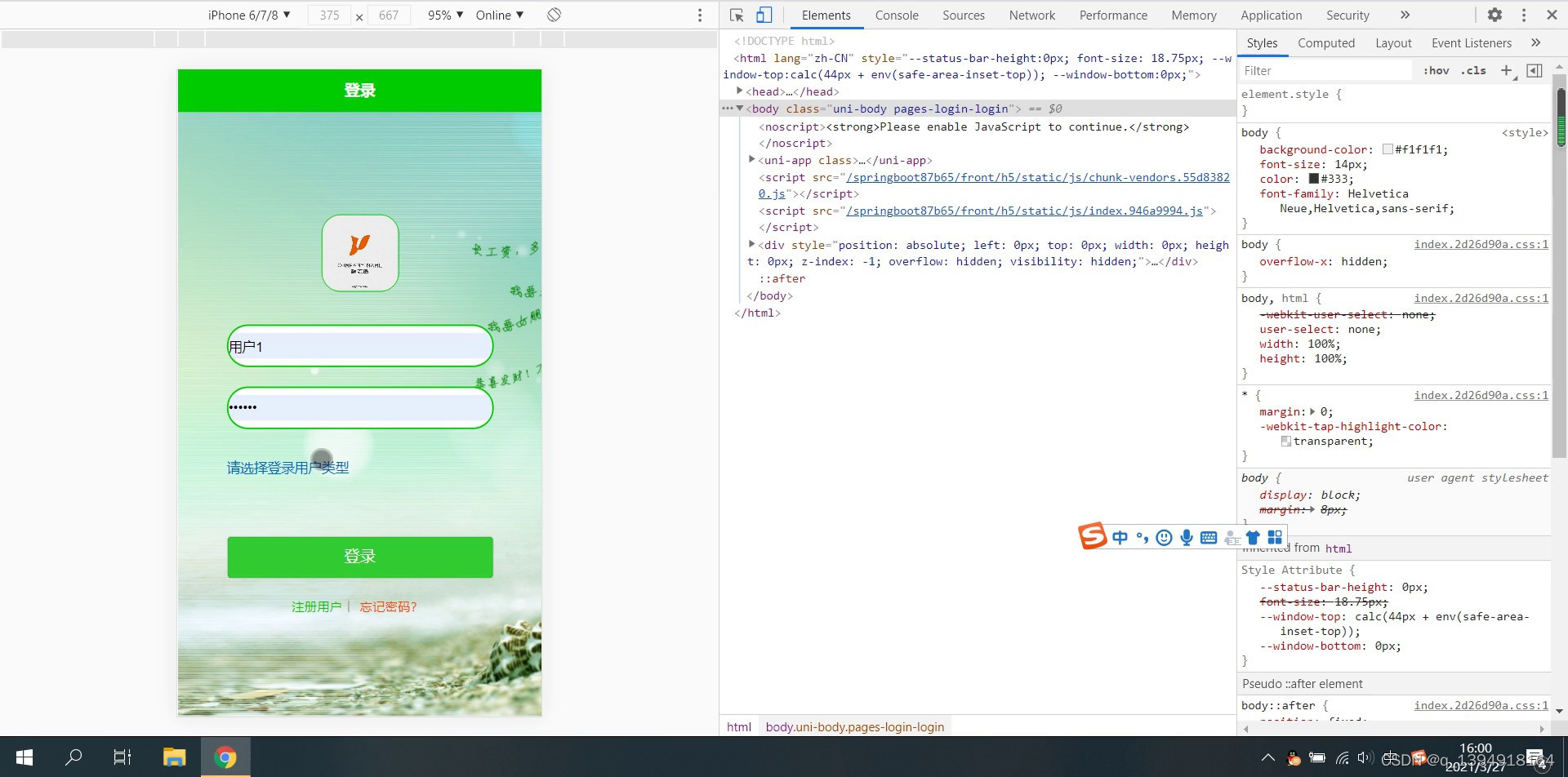Open iPhone 6/7/8 device dropdown

[x=248, y=15]
